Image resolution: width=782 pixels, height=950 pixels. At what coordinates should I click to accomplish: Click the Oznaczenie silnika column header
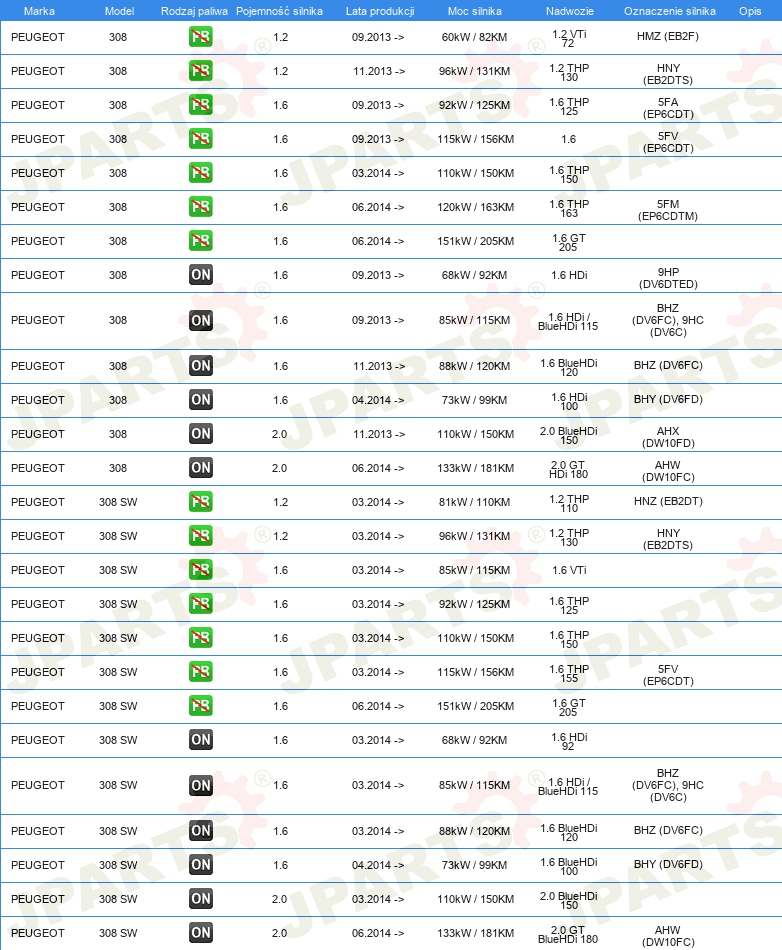point(670,11)
